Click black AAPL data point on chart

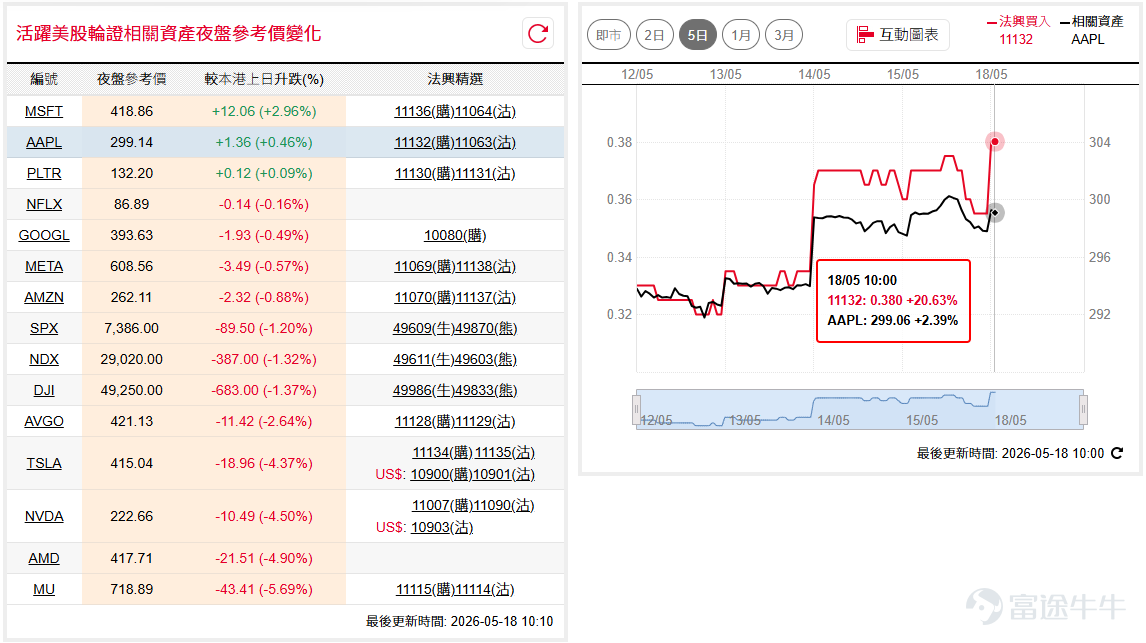995,213
